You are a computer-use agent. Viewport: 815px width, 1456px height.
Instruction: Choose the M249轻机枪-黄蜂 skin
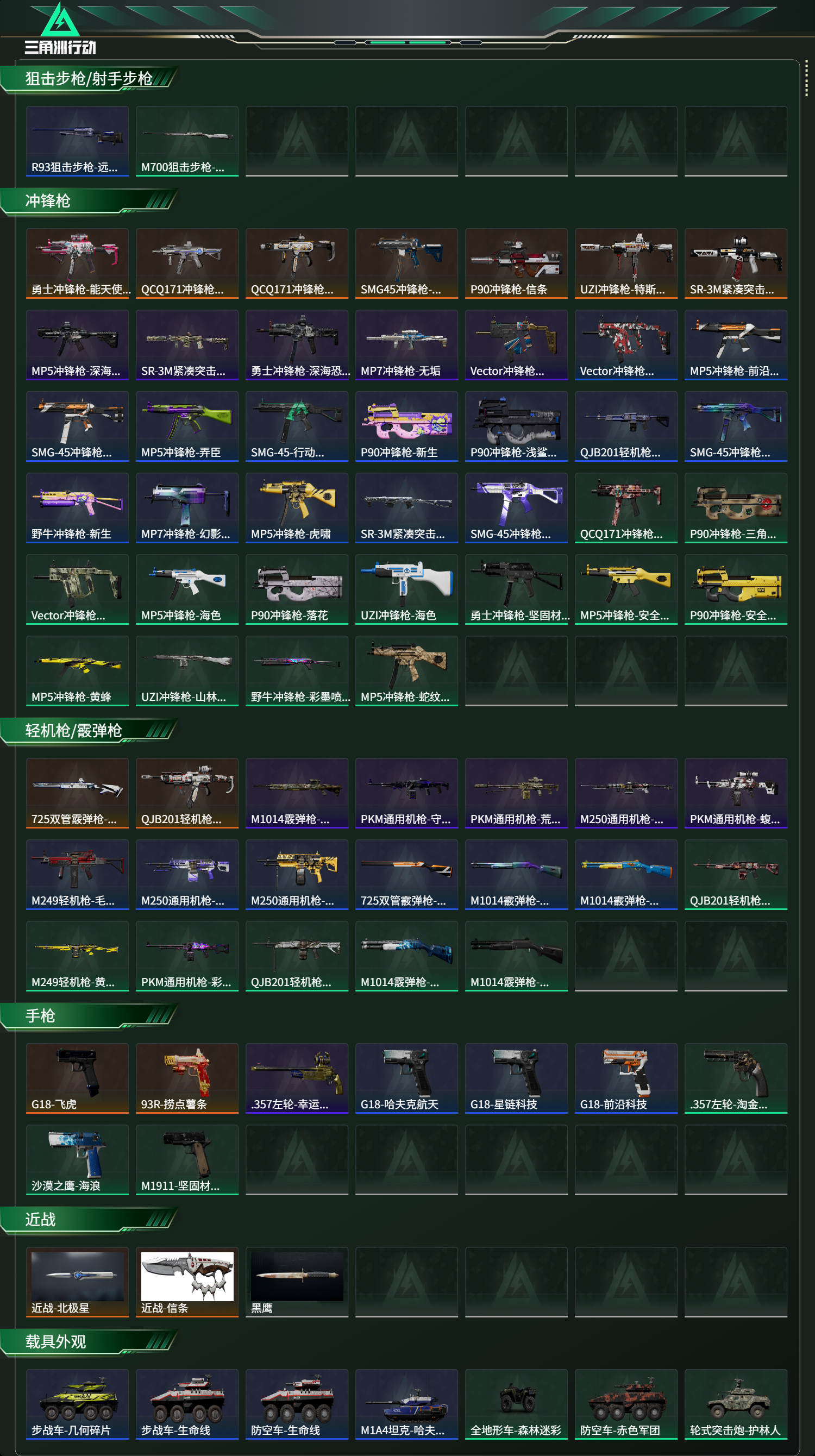[x=78, y=955]
